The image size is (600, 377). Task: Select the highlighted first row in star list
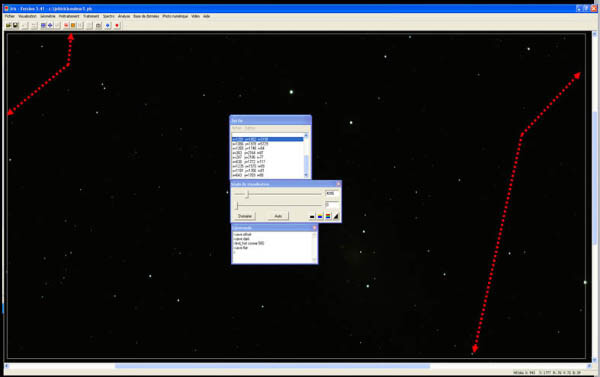[x=267, y=139]
